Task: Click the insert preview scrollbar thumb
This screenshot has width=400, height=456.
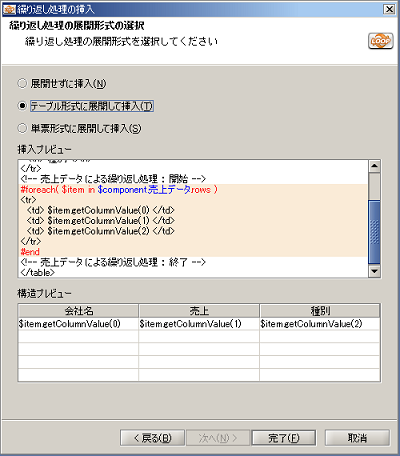Action: click(374, 232)
